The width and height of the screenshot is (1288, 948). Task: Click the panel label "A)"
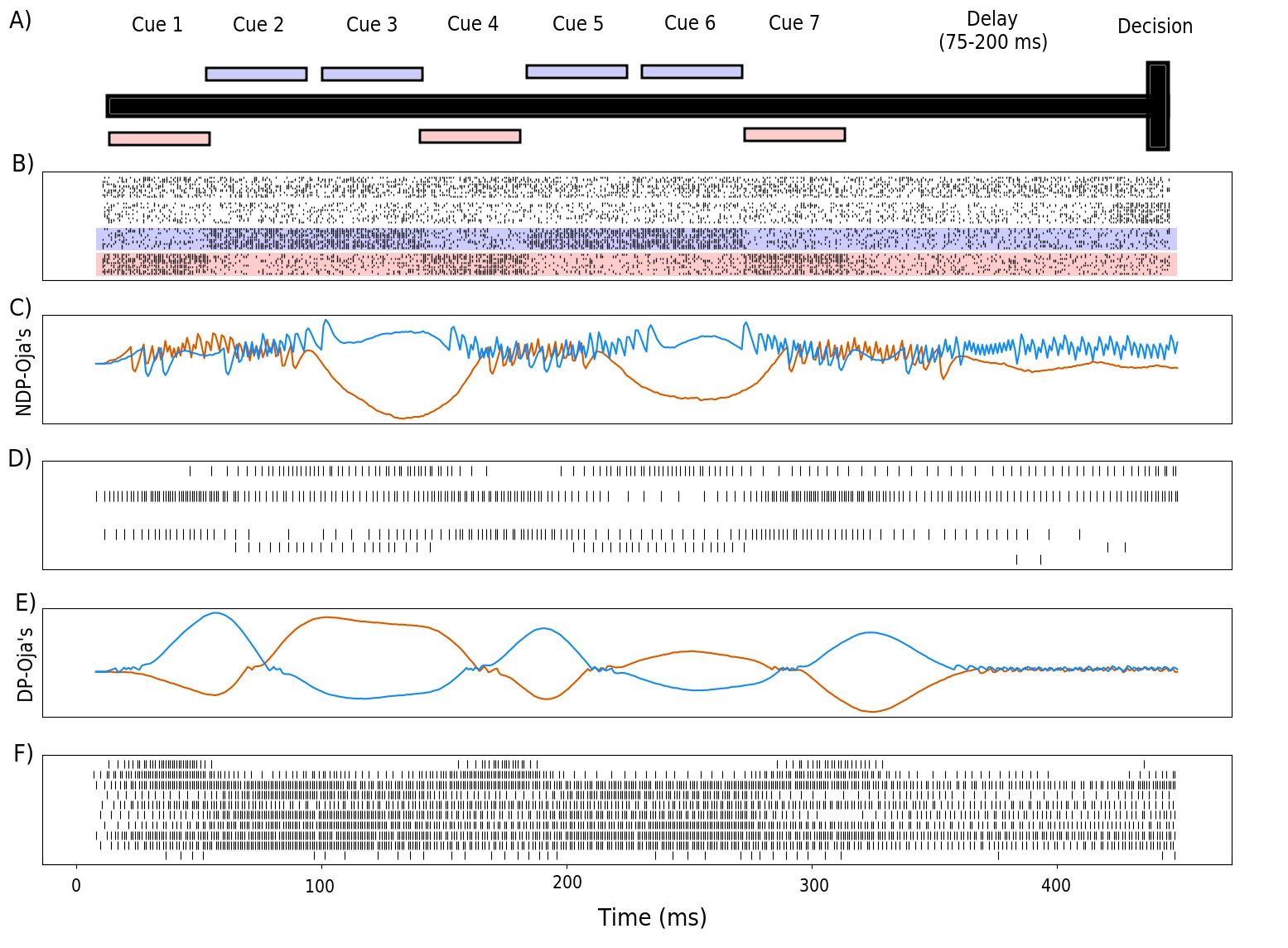click(x=20, y=21)
